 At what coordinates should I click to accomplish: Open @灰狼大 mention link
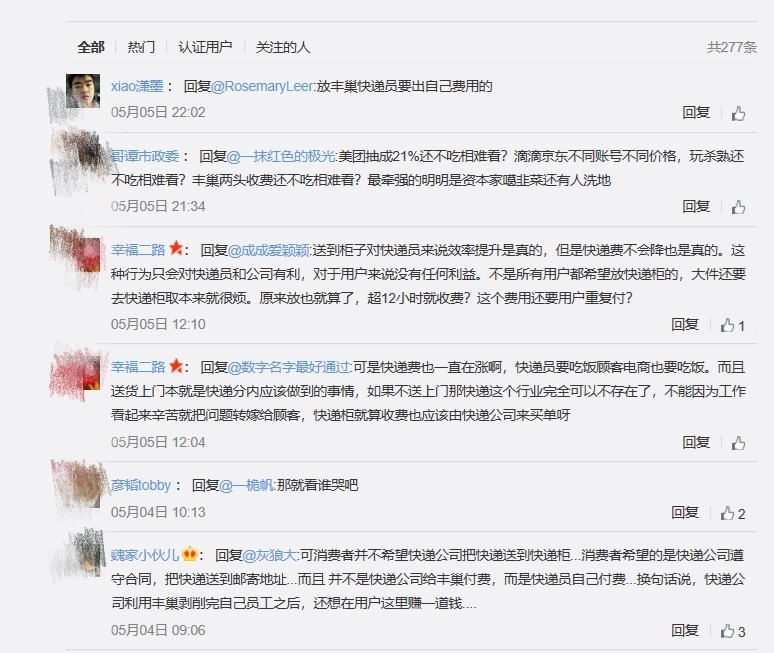270,555
